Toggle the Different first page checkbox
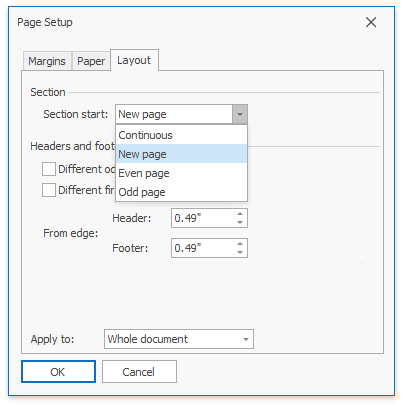403x406 pixels. (x=49, y=190)
